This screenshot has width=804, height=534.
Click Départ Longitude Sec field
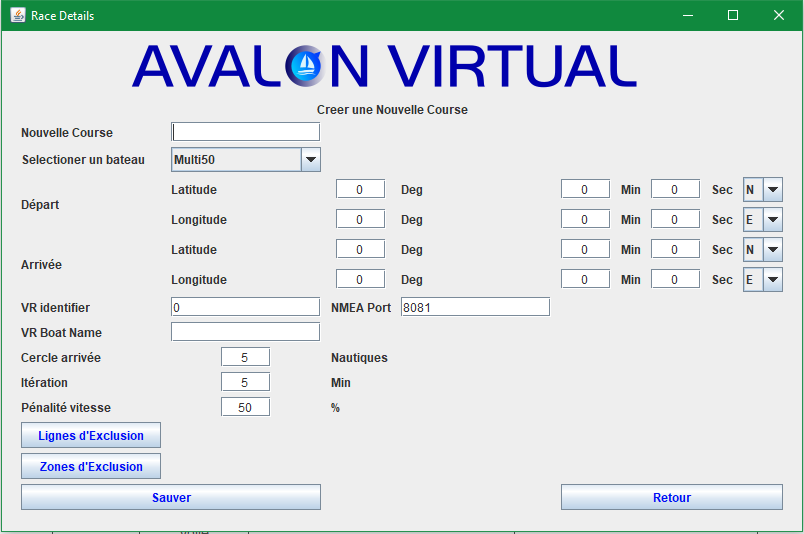[x=675, y=219]
